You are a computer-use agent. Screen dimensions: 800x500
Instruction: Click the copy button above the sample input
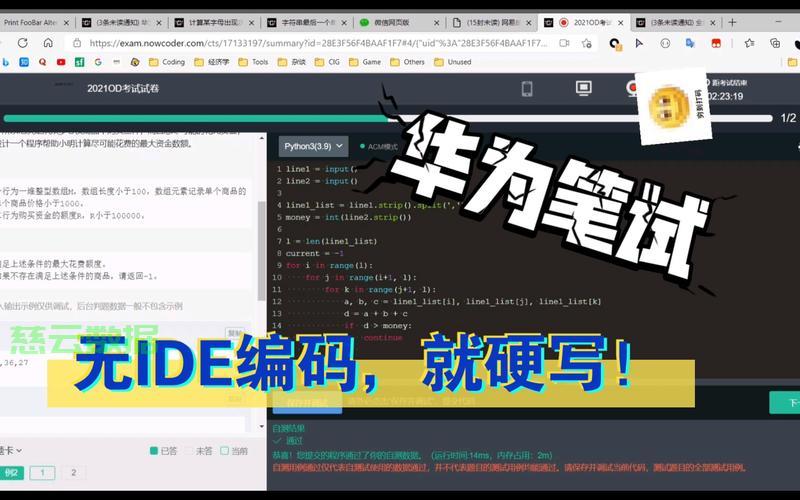[x=235, y=334]
